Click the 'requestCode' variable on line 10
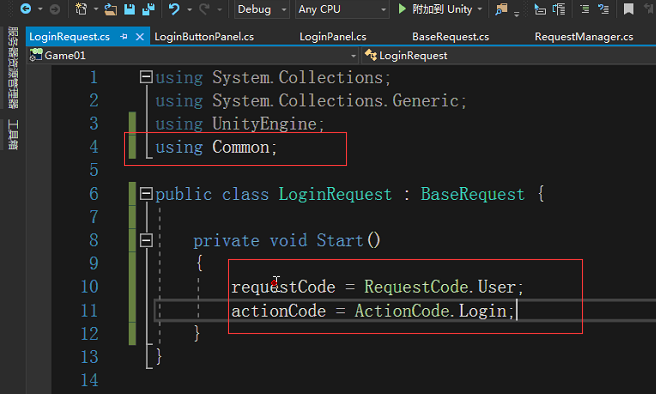Viewport: 656px width, 394px height. [283, 287]
